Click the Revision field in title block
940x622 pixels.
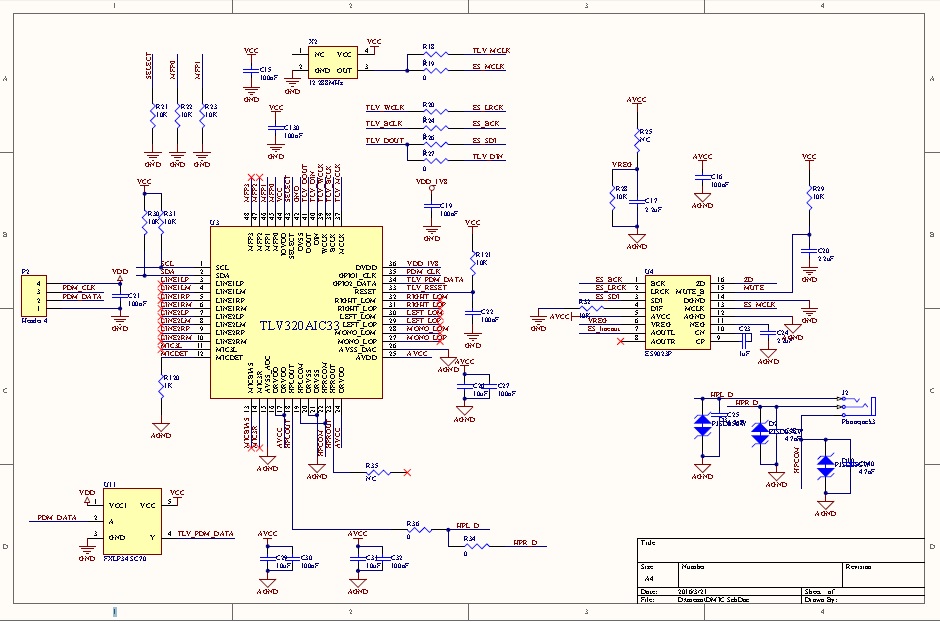[883, 573]
